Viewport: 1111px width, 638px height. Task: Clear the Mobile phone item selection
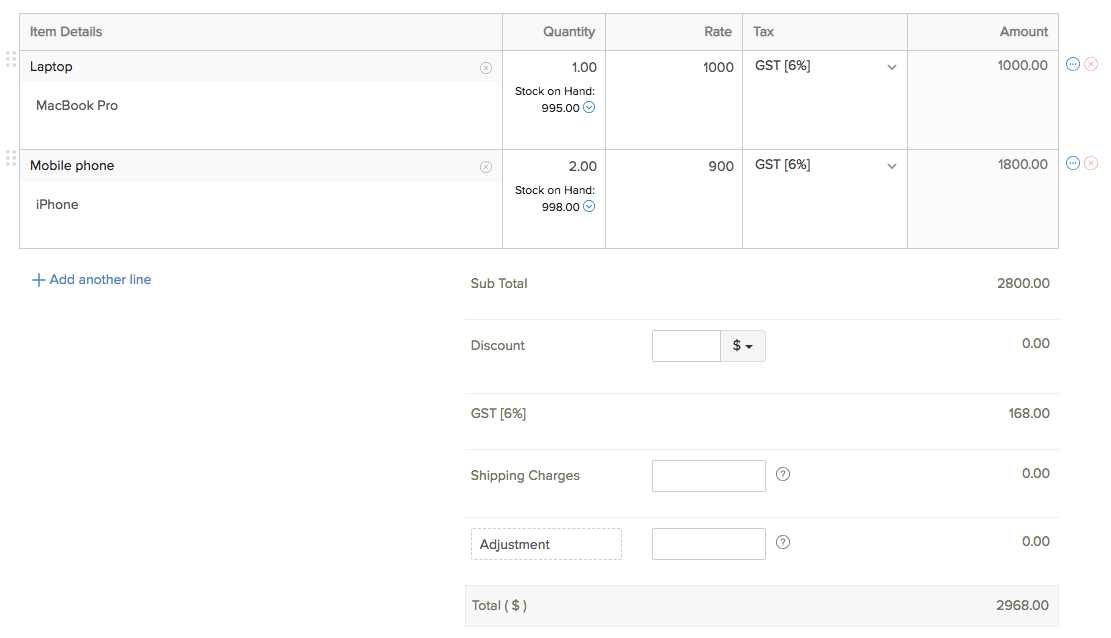(486, 167)
